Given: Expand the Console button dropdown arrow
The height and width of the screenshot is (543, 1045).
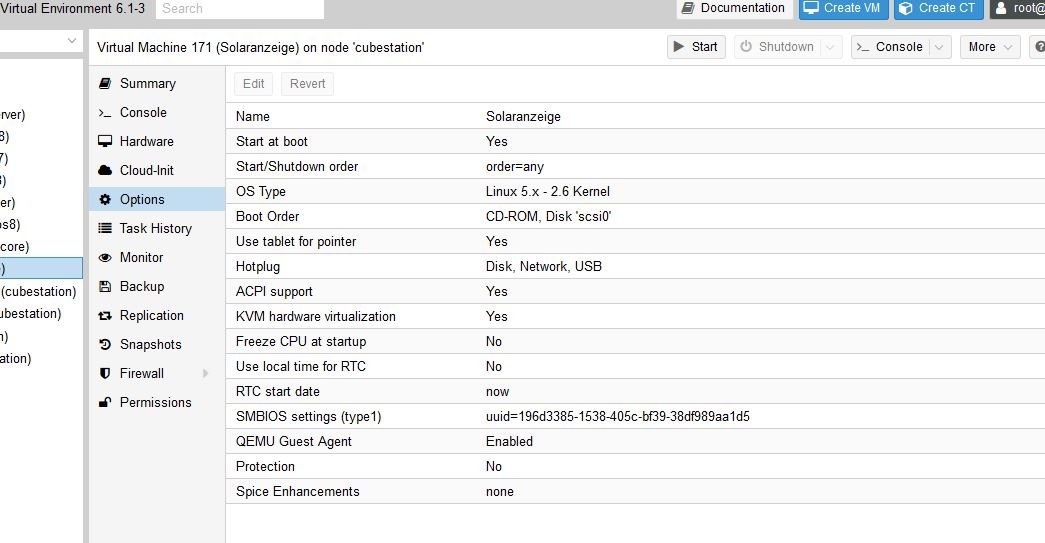Looking at the screenshot, I should pos(939,47).
